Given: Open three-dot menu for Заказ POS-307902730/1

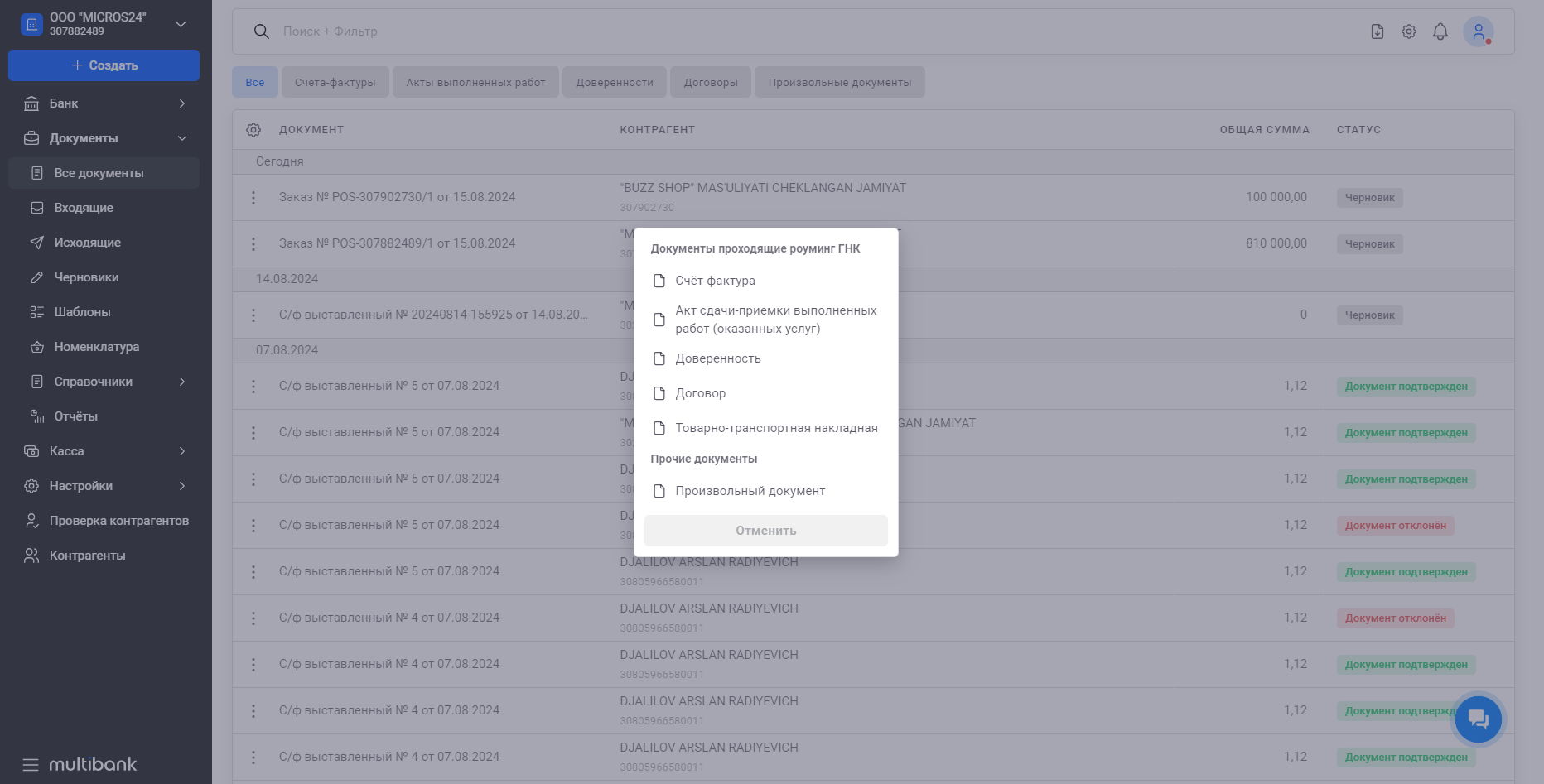Looking at the screenshot, I should (253, 198).
